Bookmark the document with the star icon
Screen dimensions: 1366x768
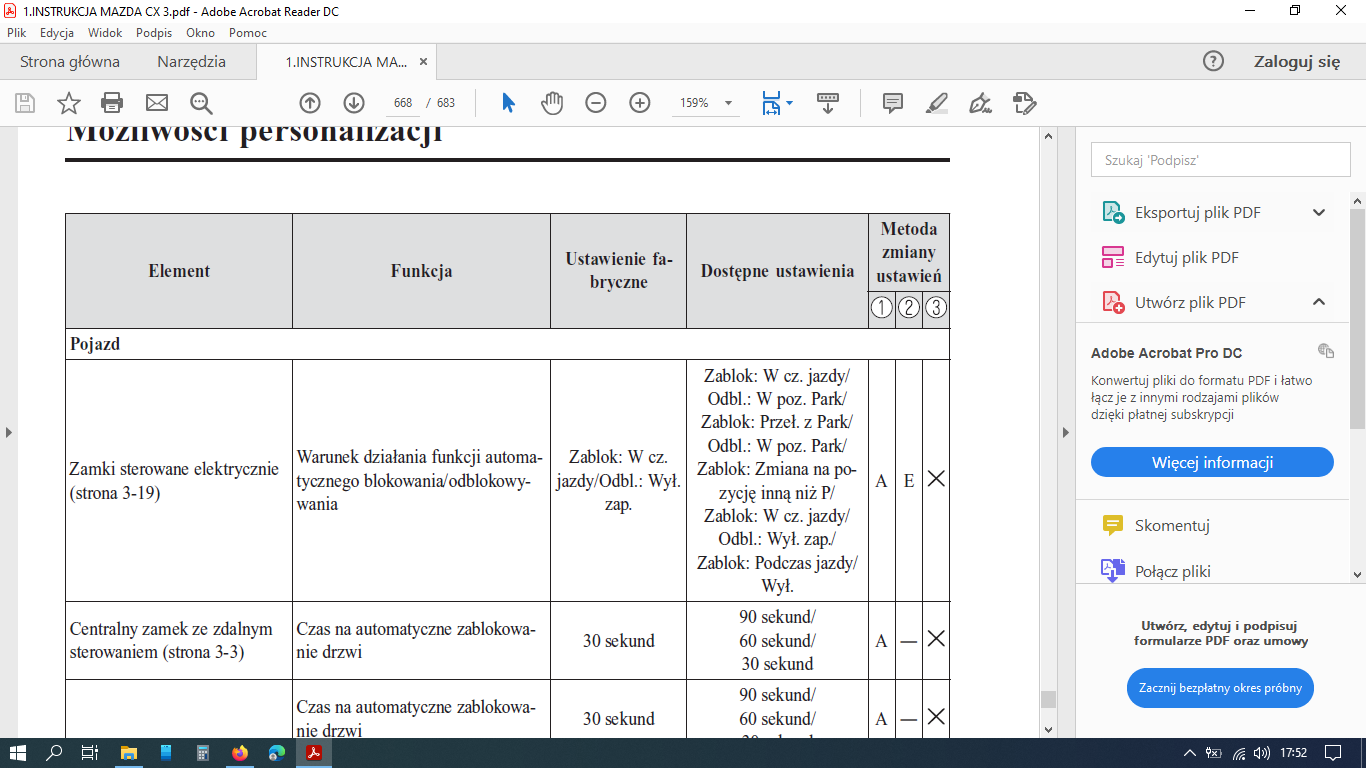coord(68,103)
